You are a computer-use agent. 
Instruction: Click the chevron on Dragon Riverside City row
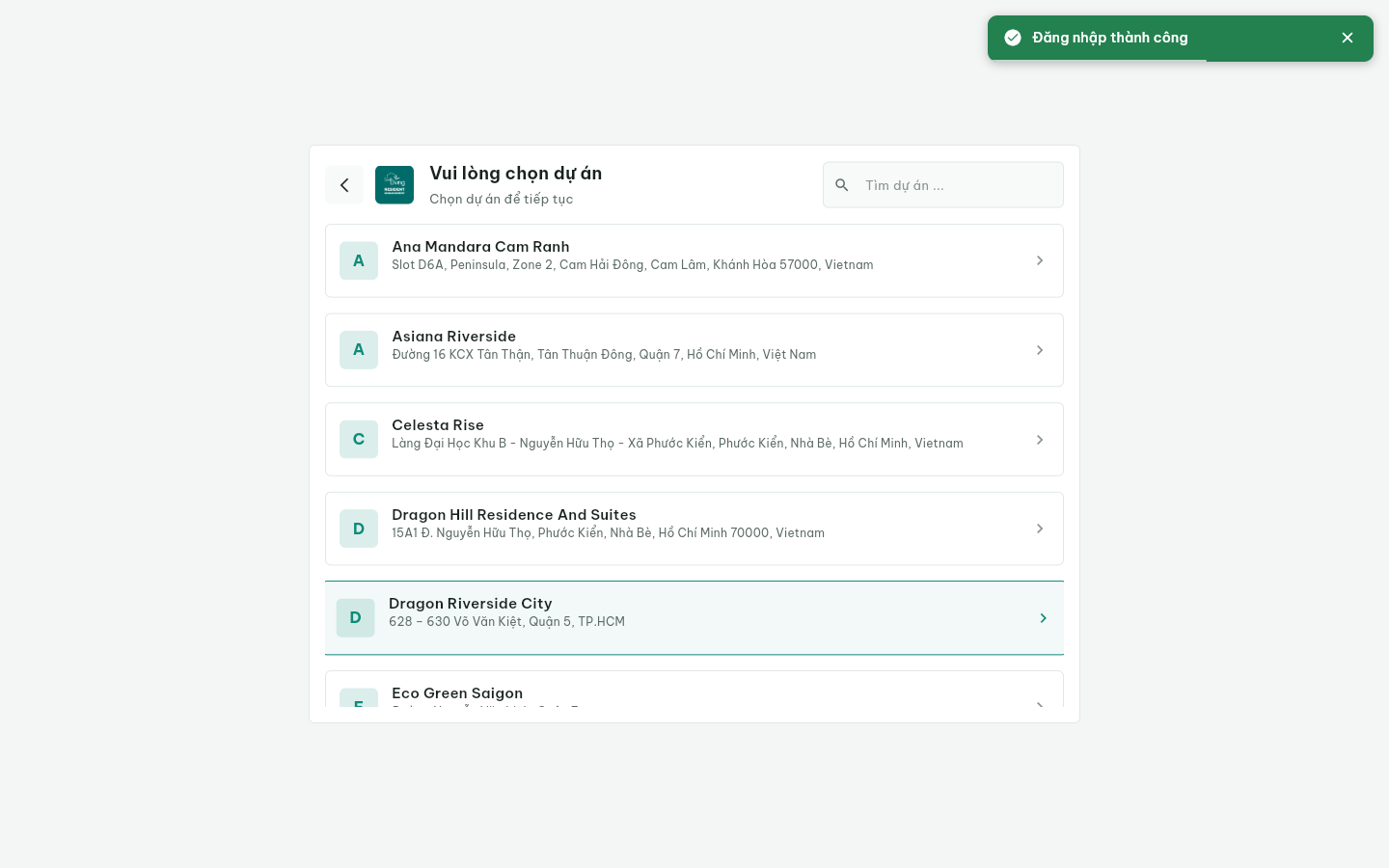pos(1043,618)
